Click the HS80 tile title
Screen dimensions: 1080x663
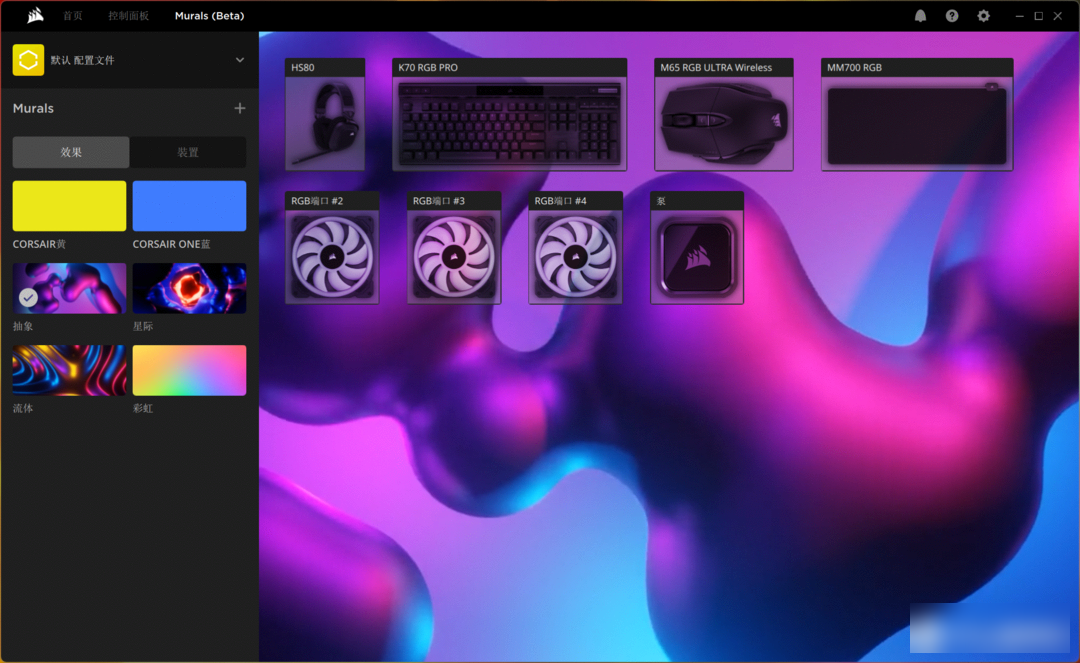tap(303, 67)
